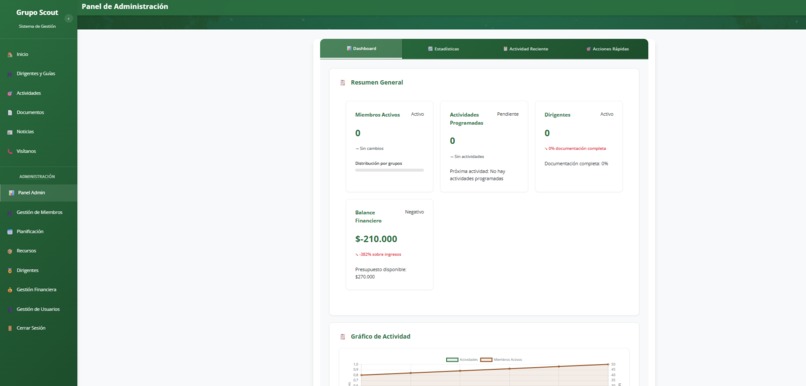Collapse the sidebar with the round arrow button
This screenshot has width=806, height=386.
pyautogui.click(x=68, y=19)
